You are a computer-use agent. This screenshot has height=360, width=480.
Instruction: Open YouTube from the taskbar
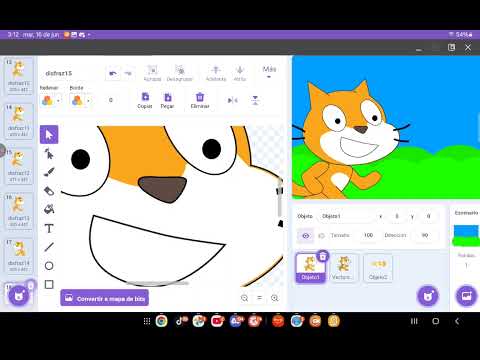[x=217, y=321]
